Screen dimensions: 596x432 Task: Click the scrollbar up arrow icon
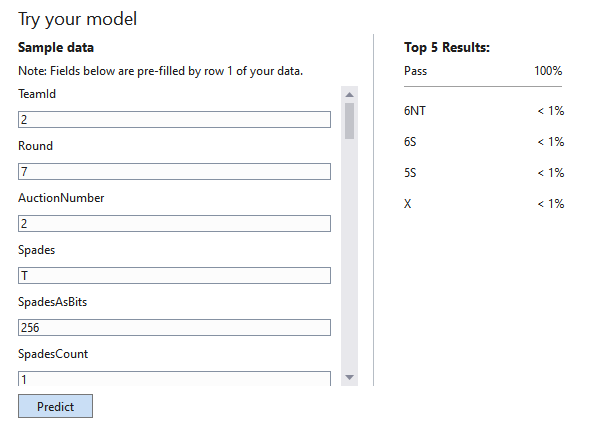pos(349,95)
